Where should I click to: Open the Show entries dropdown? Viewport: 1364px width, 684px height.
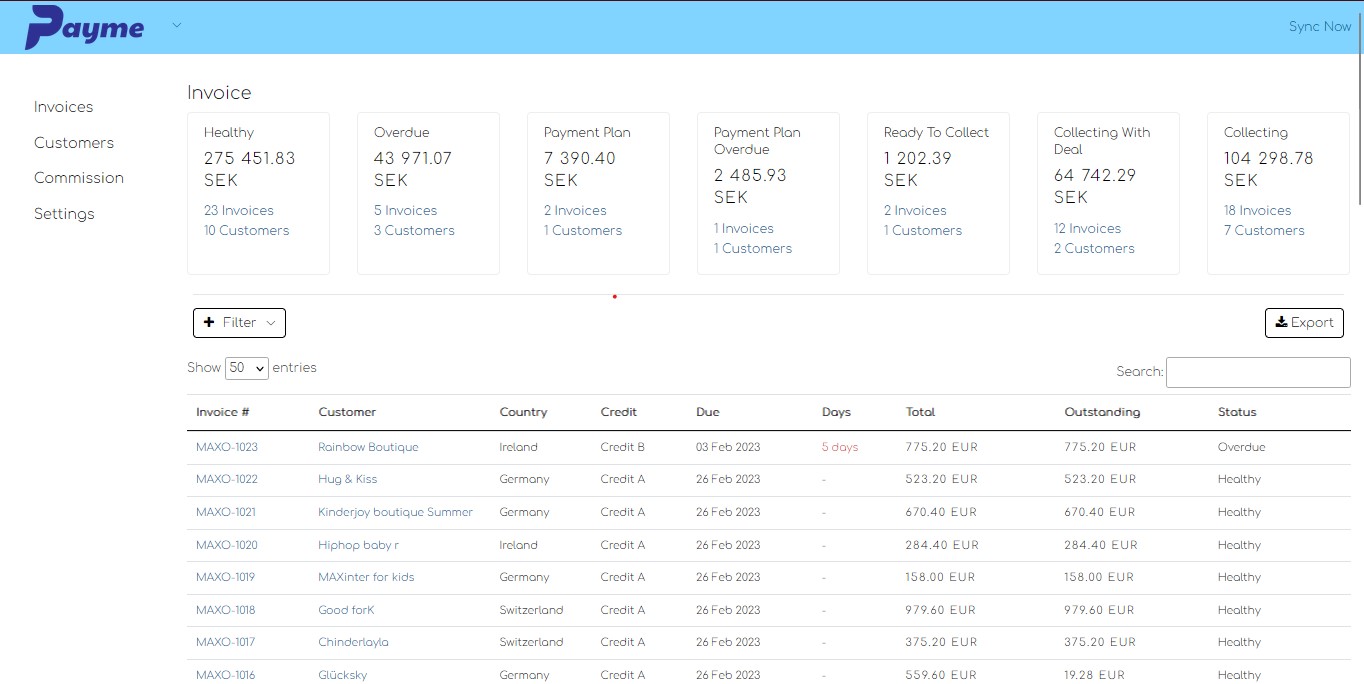pos(247,368)
